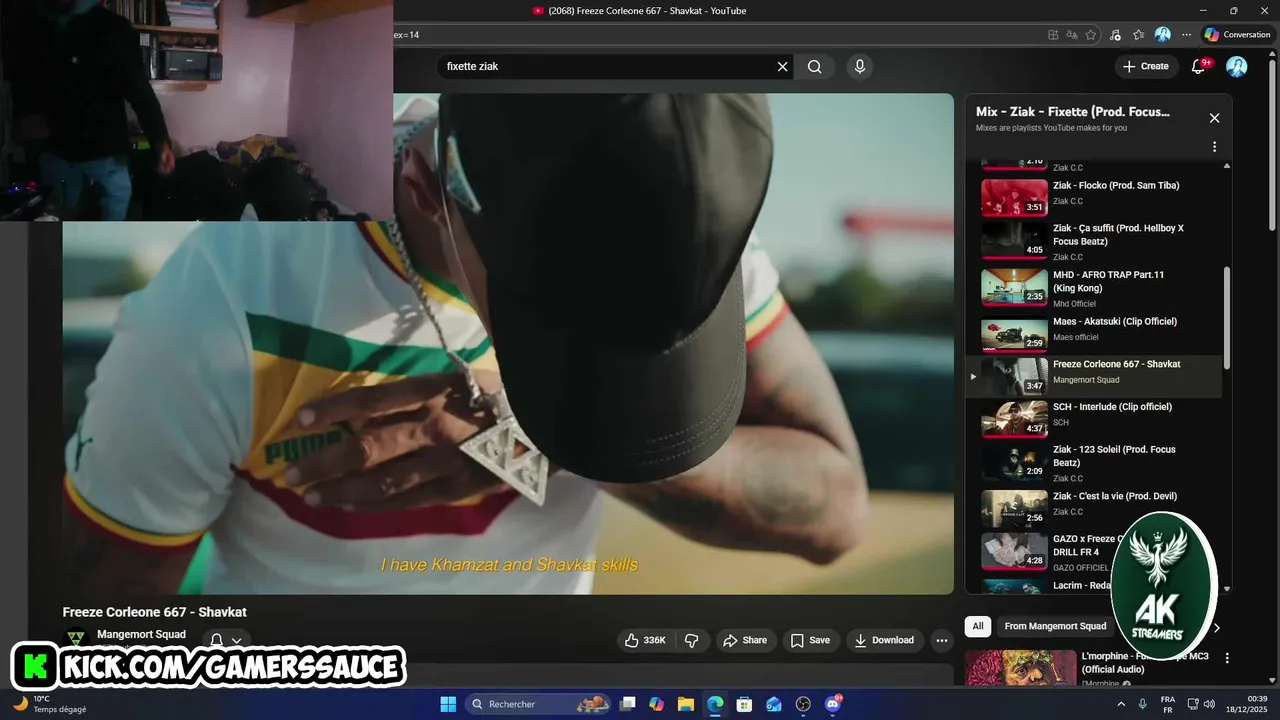Click the taskbar Rechercher search box
The image size is (1280, 720).
[x=539, y=704]
